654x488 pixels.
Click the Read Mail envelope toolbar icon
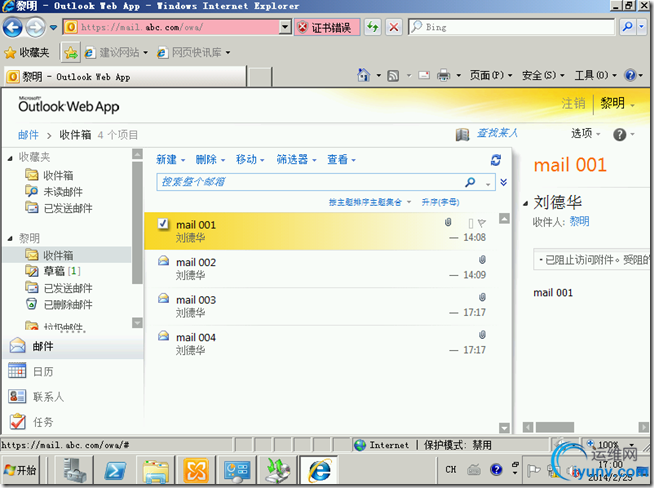(424, 75)
